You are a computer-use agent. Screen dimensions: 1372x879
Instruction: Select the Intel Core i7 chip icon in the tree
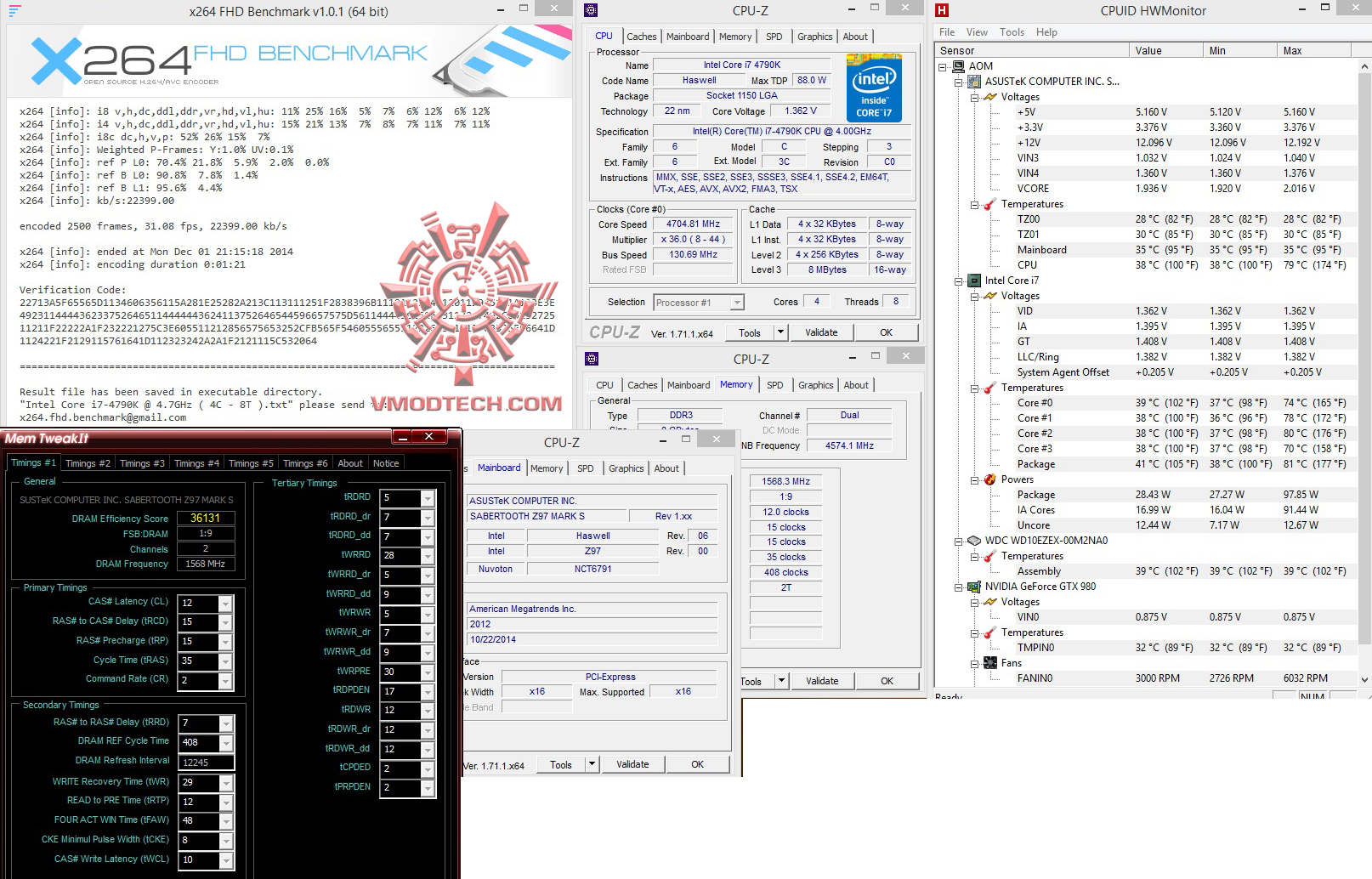(974, 281)
